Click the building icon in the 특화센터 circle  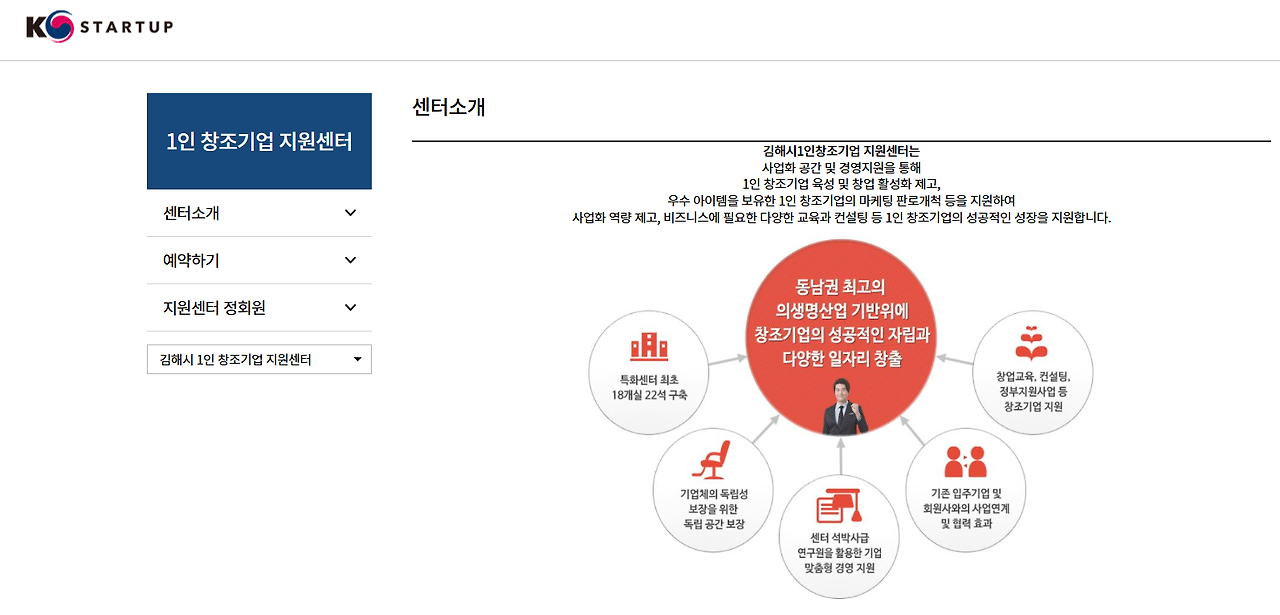pyautogui.click(x=649, y=347)
